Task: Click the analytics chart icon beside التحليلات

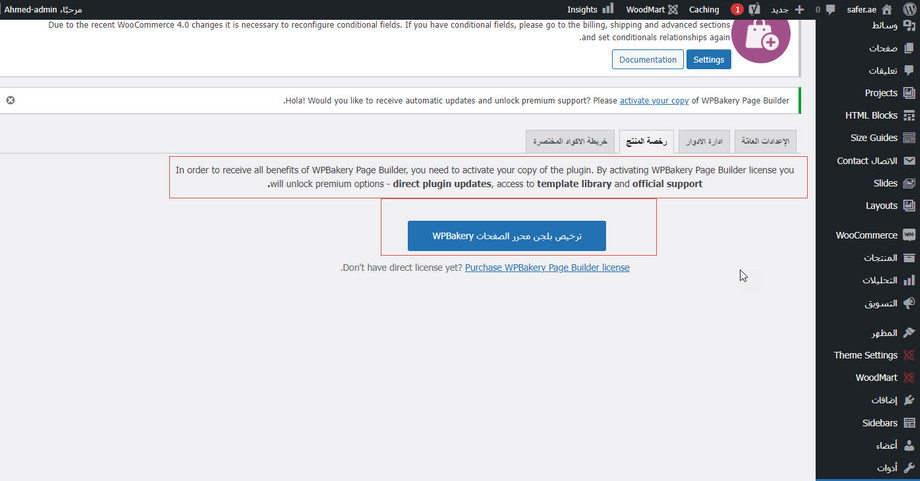Action: [x=909, y=280]
